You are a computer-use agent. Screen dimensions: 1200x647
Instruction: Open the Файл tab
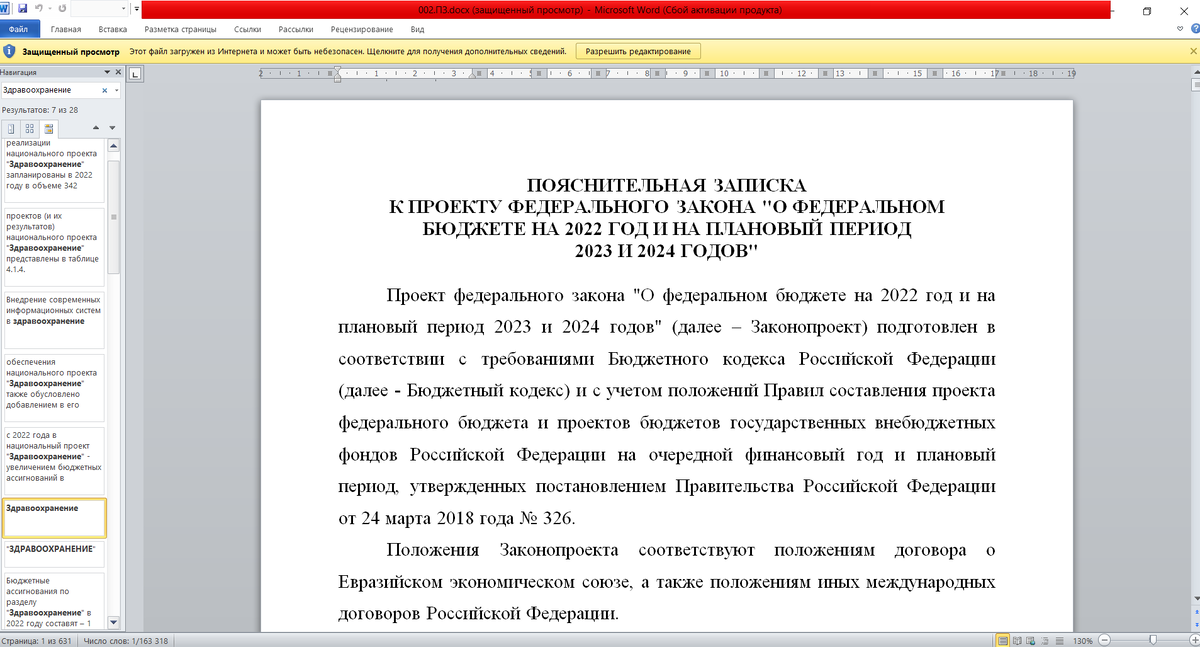click(18, 30)
